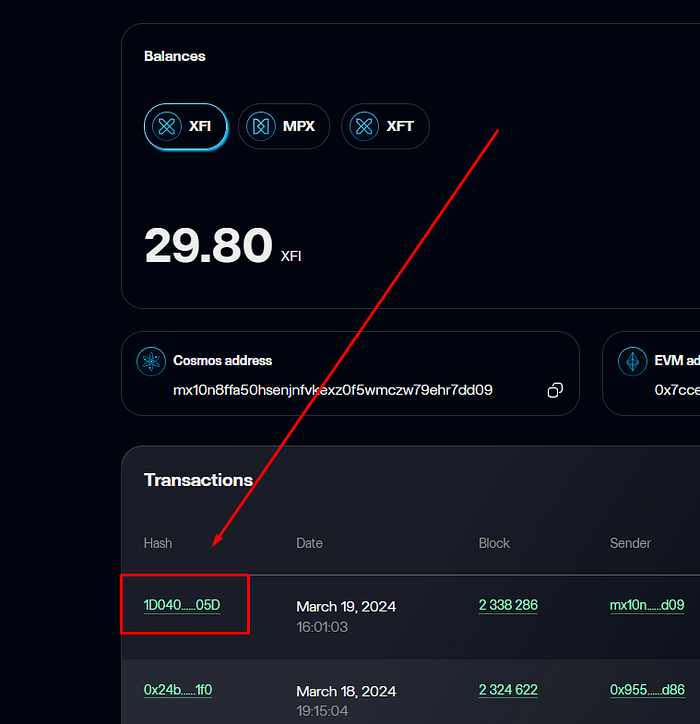Image resolution: width=700 pixels, height=724 pixels.
Task: Click the XFI token icon
Action: 167,126
